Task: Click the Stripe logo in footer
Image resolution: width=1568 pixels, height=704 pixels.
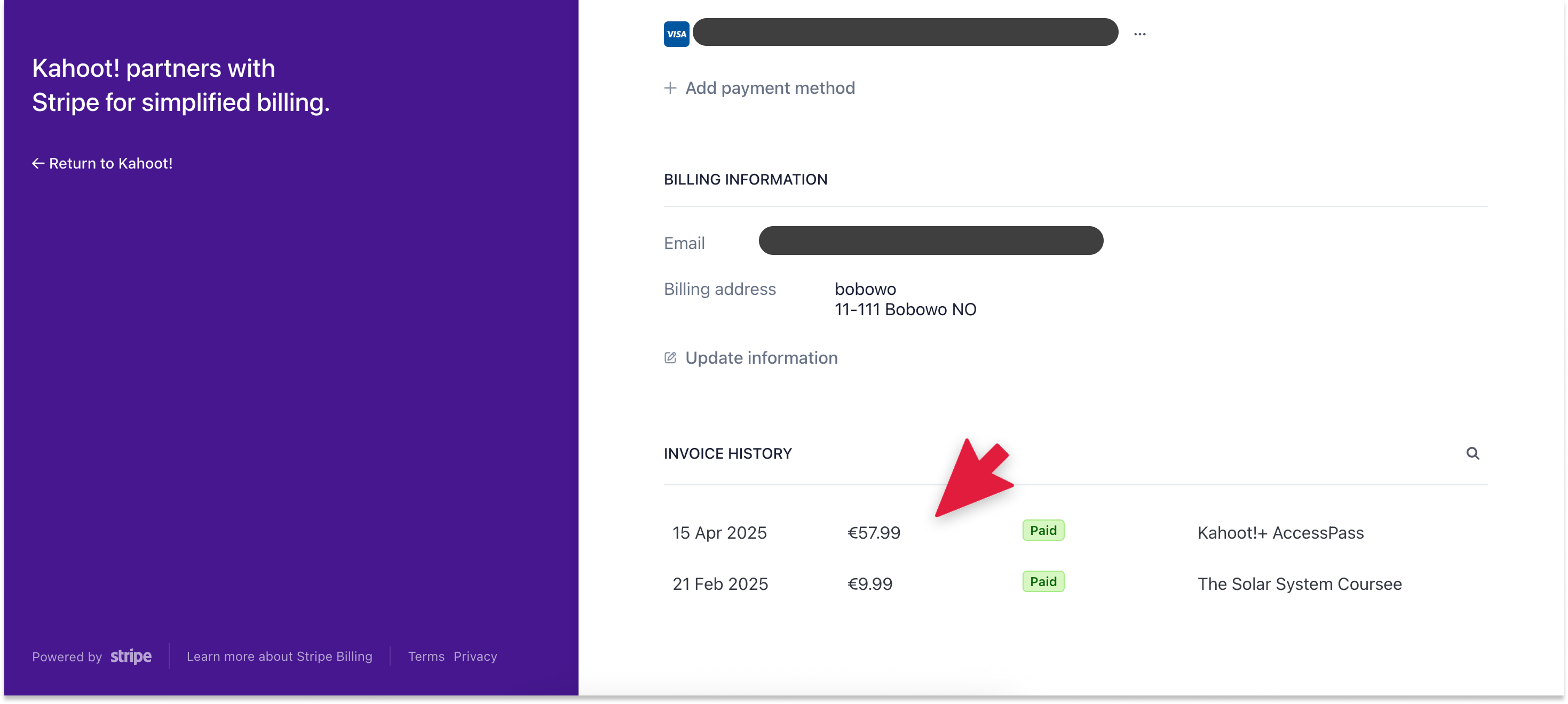Action: pyautogui.click(x=131, y=656)
